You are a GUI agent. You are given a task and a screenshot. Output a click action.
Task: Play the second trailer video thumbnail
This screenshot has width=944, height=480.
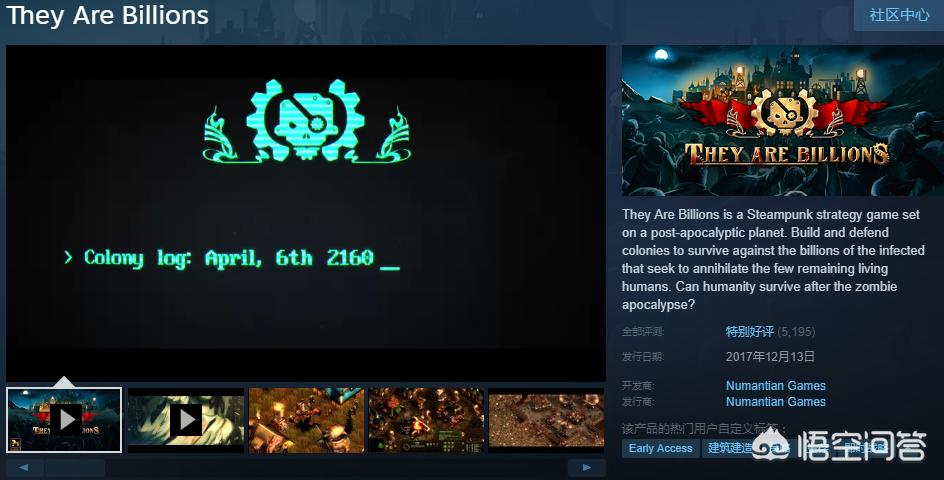[186, 420]
